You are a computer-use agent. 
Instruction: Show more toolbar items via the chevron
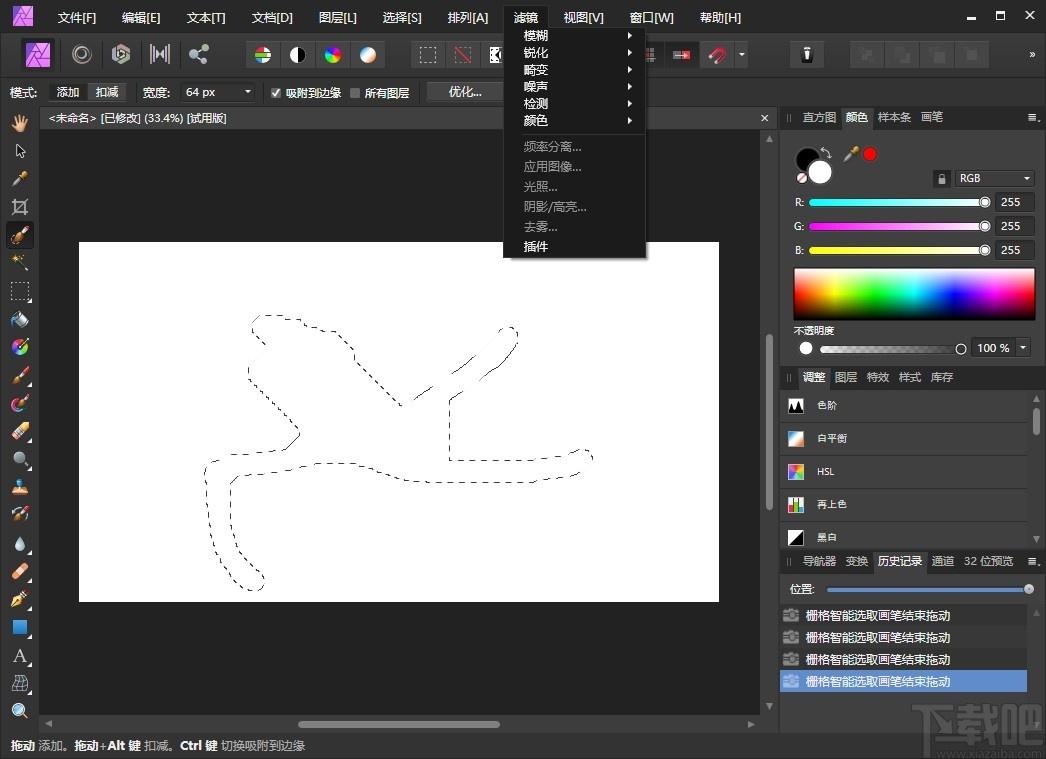(x=1032, y=55)
